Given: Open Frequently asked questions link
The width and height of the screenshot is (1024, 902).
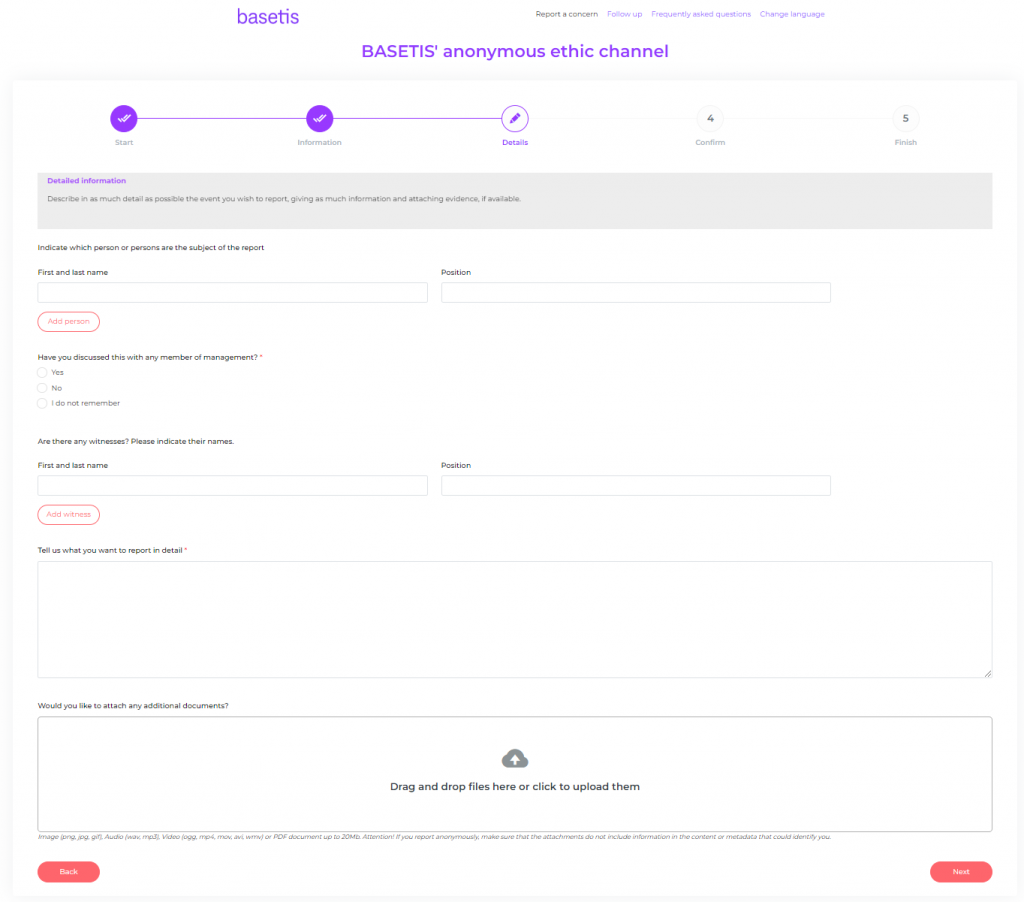Looking at the screenshot, I should coord(700,14).
